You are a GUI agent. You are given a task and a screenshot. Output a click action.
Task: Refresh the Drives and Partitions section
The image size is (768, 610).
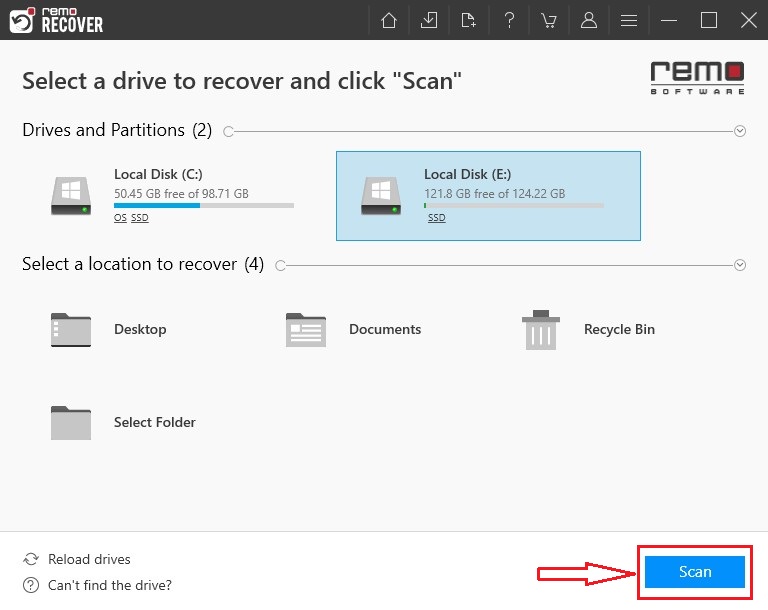coord(228,131)
